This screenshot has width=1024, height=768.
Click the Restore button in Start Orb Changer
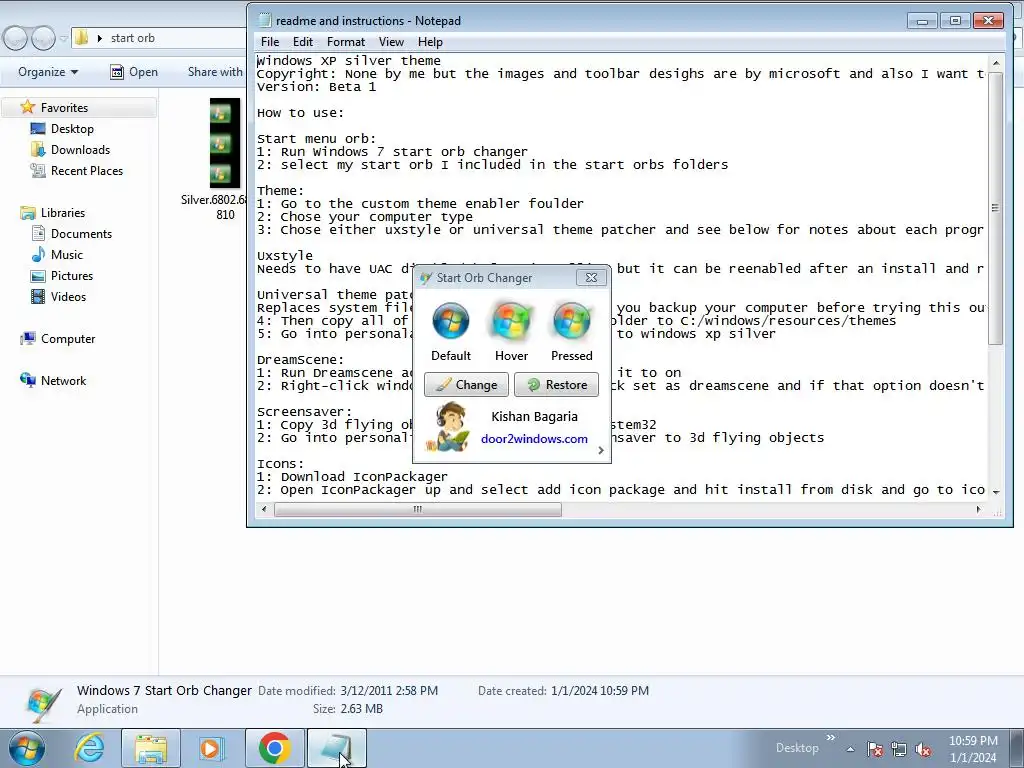(x=556, y=385)
